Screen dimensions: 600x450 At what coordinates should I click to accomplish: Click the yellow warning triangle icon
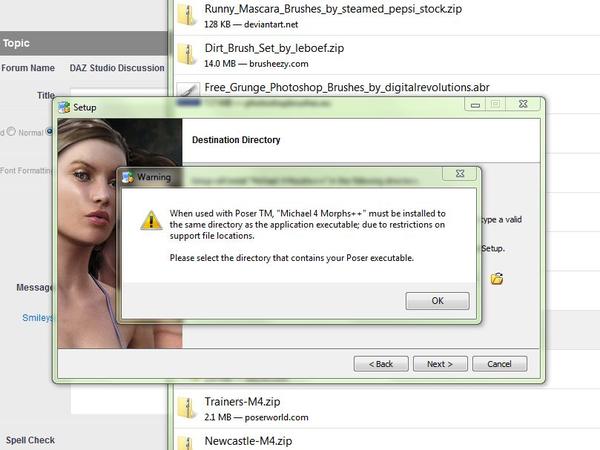151,220
